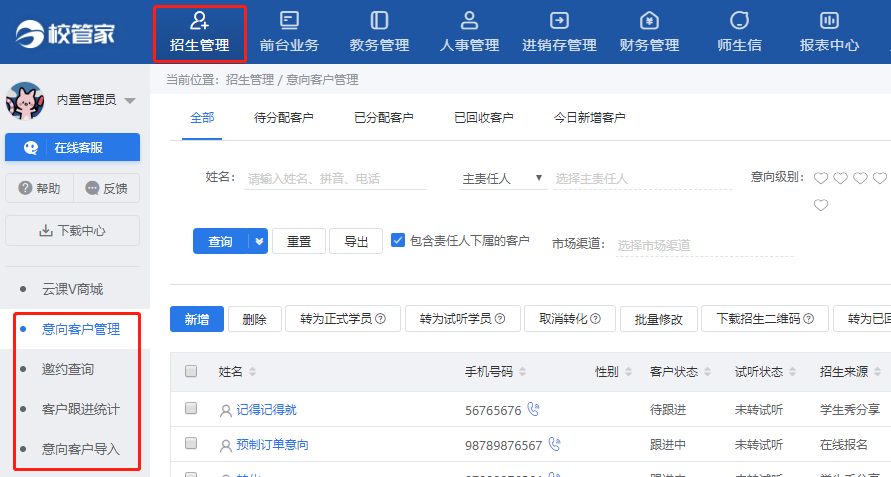Image resolution: width=891 pixels, height=477 pixels.
Task: Select 邀约查询 in sidebar
Action: tap(68, 369)
